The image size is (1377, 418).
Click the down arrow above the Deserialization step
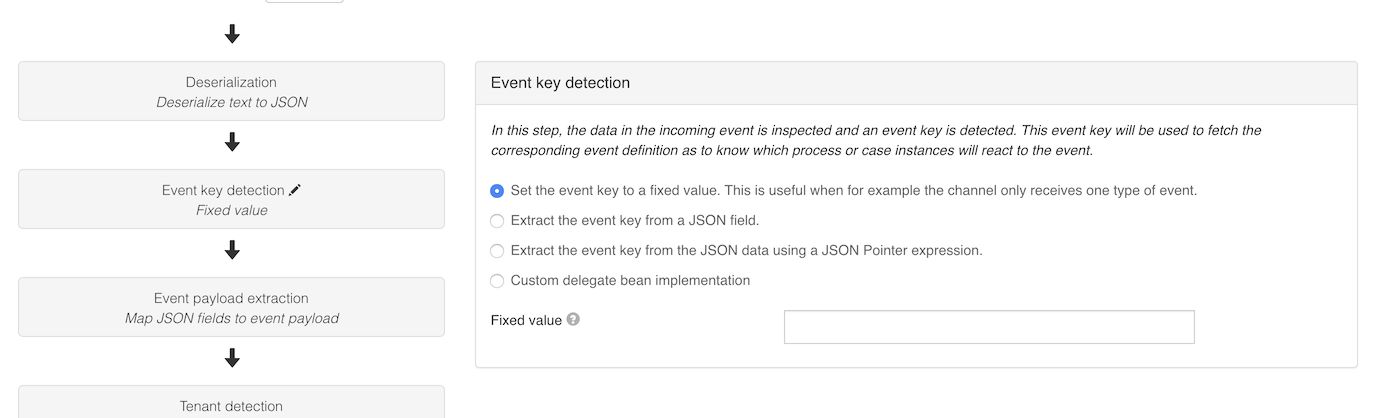click(232, 35)
